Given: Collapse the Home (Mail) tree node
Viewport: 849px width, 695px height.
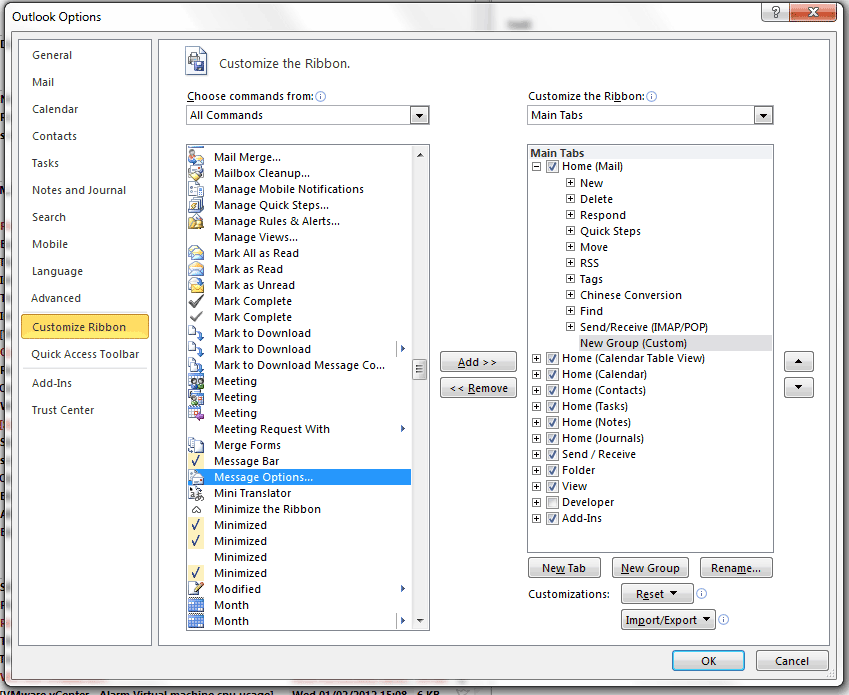Looking at the screenshot, I should pyautogui.click(x=537, y=167).
